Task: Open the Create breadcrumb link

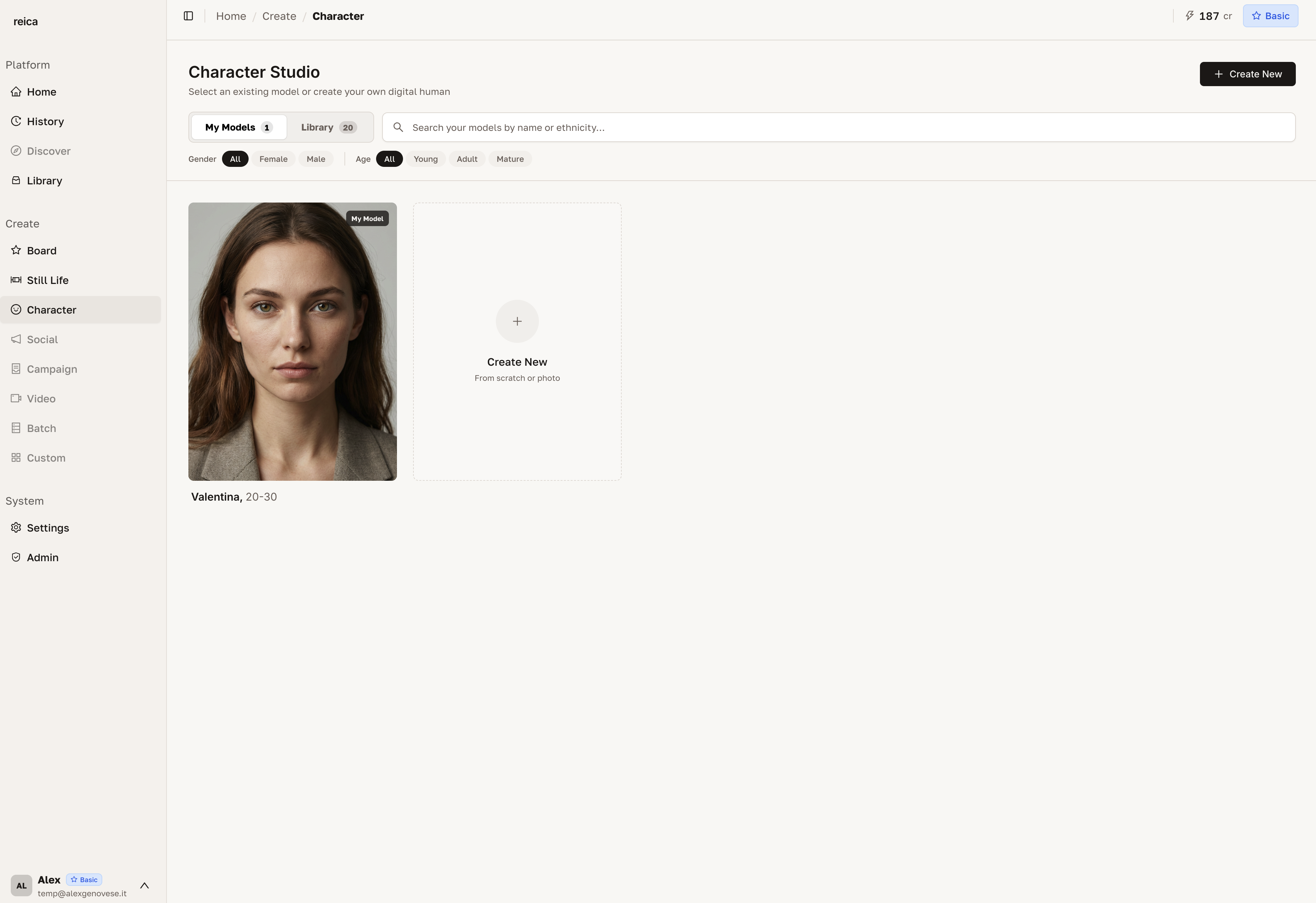Action: click(279, 16)
